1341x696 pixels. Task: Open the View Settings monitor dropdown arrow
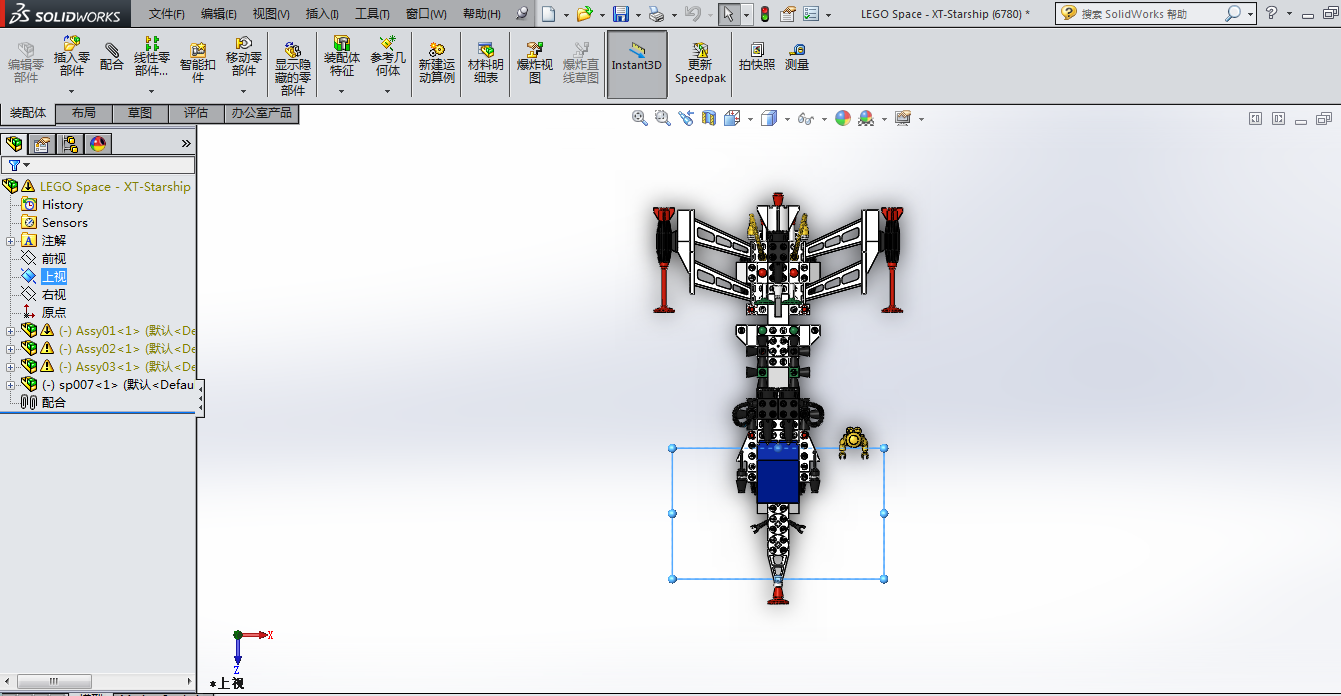[x=921, y=119]
